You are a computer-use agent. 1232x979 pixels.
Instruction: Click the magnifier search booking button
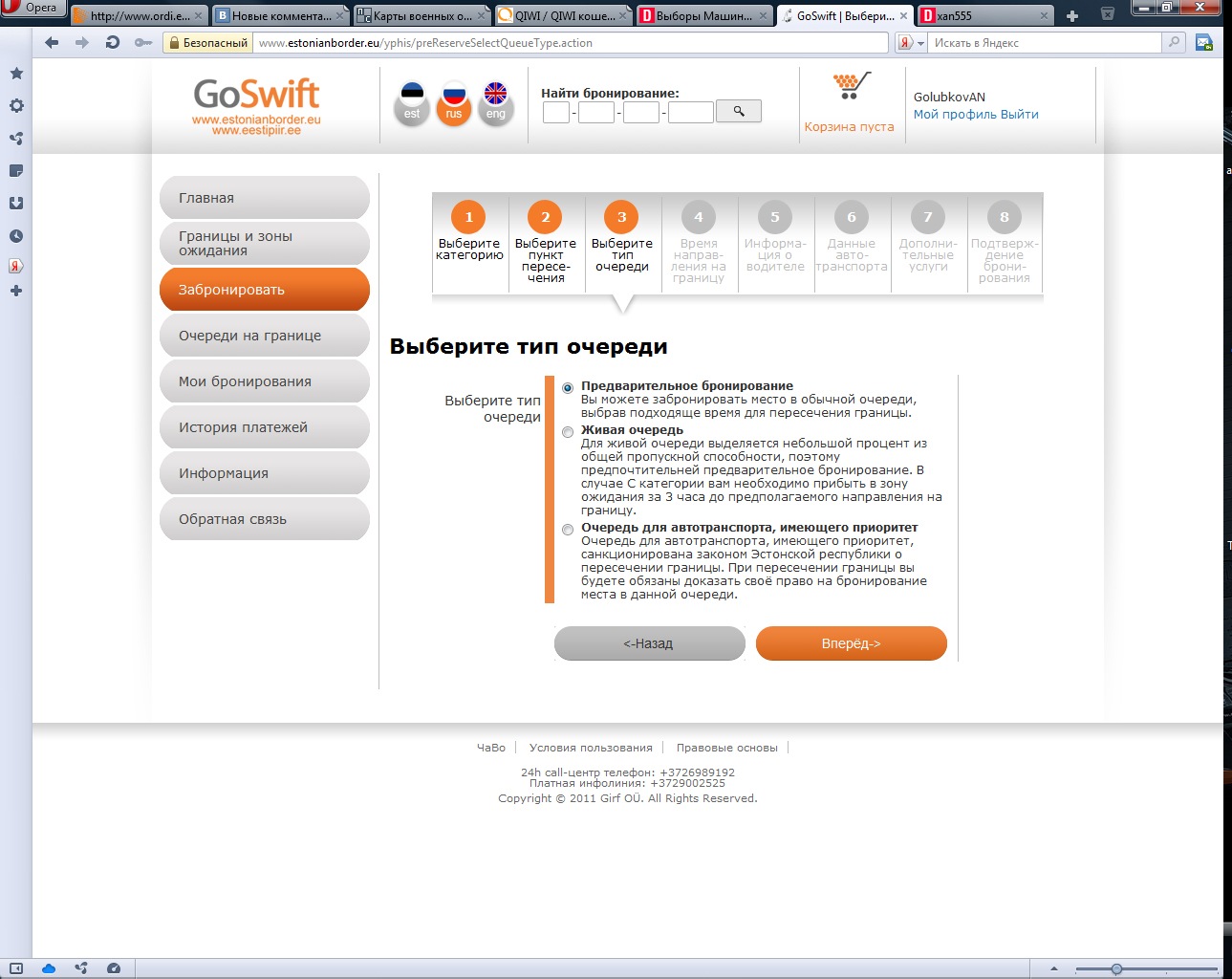(x=739, y=111)
